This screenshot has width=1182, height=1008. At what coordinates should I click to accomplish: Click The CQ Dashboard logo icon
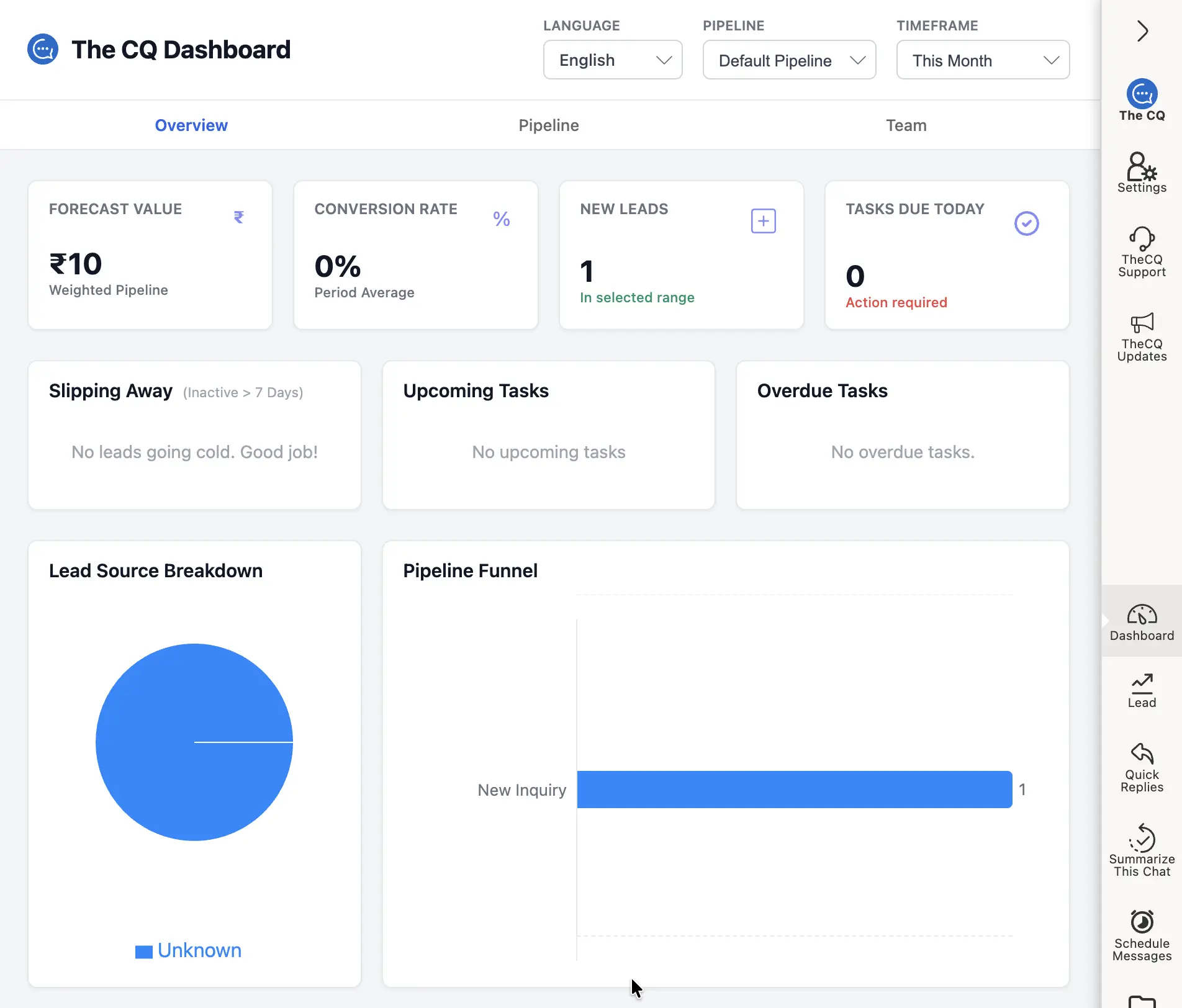click(x=43, y=49)
